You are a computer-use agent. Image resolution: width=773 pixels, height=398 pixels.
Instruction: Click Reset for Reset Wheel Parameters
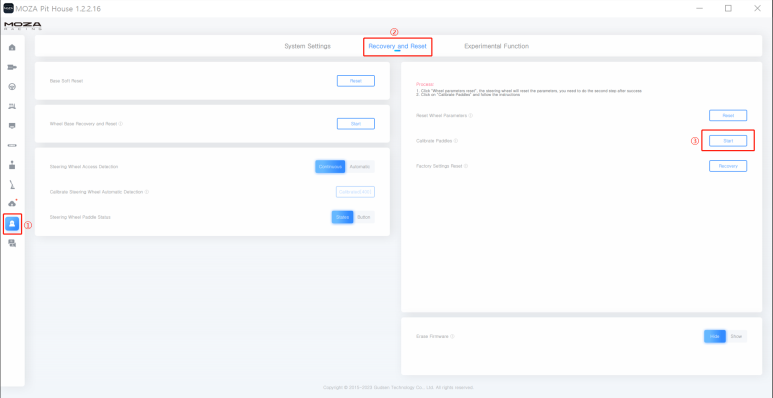[x=728, y=115]
